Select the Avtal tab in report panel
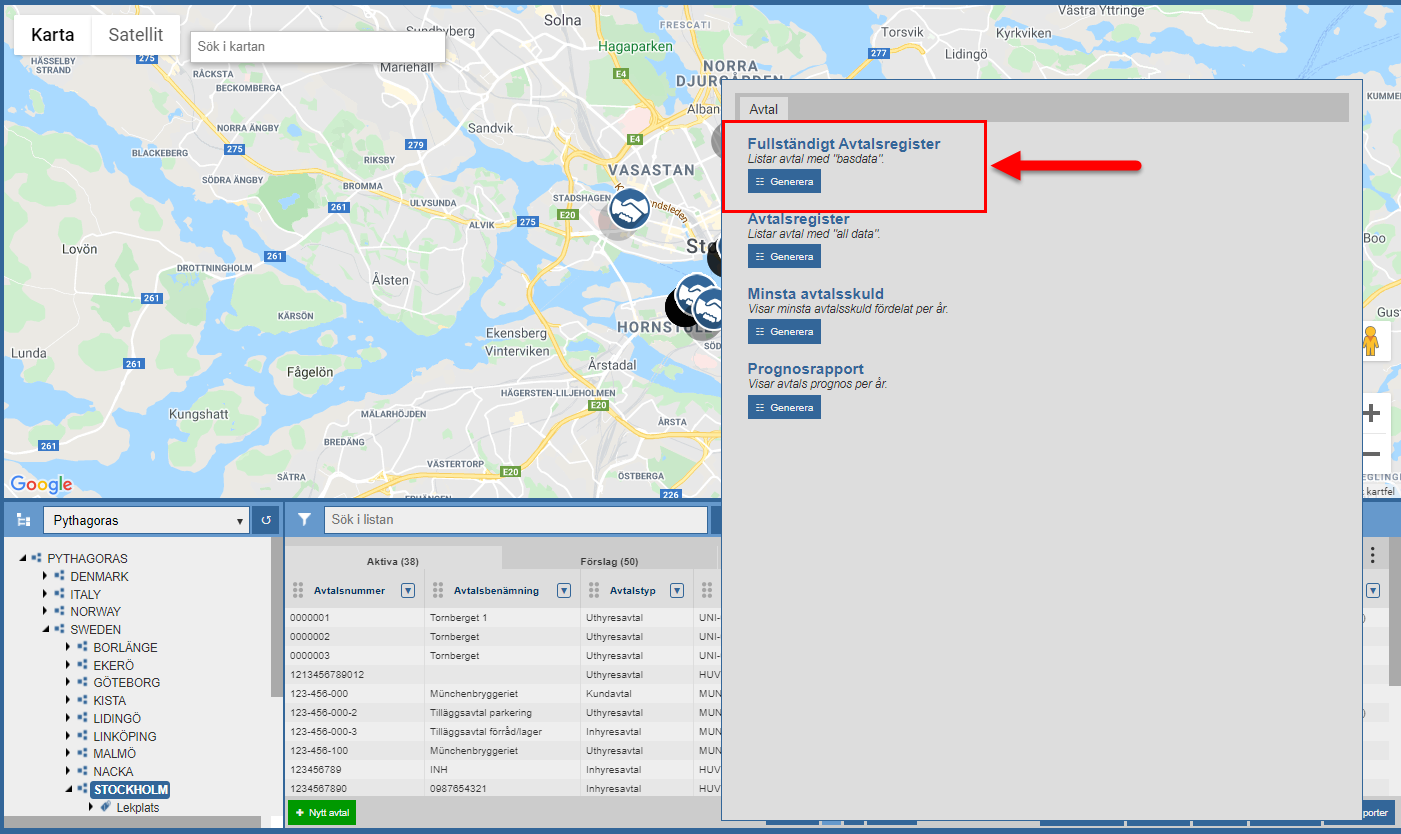This screenshot has height=834, width=1401. point(764,108)
